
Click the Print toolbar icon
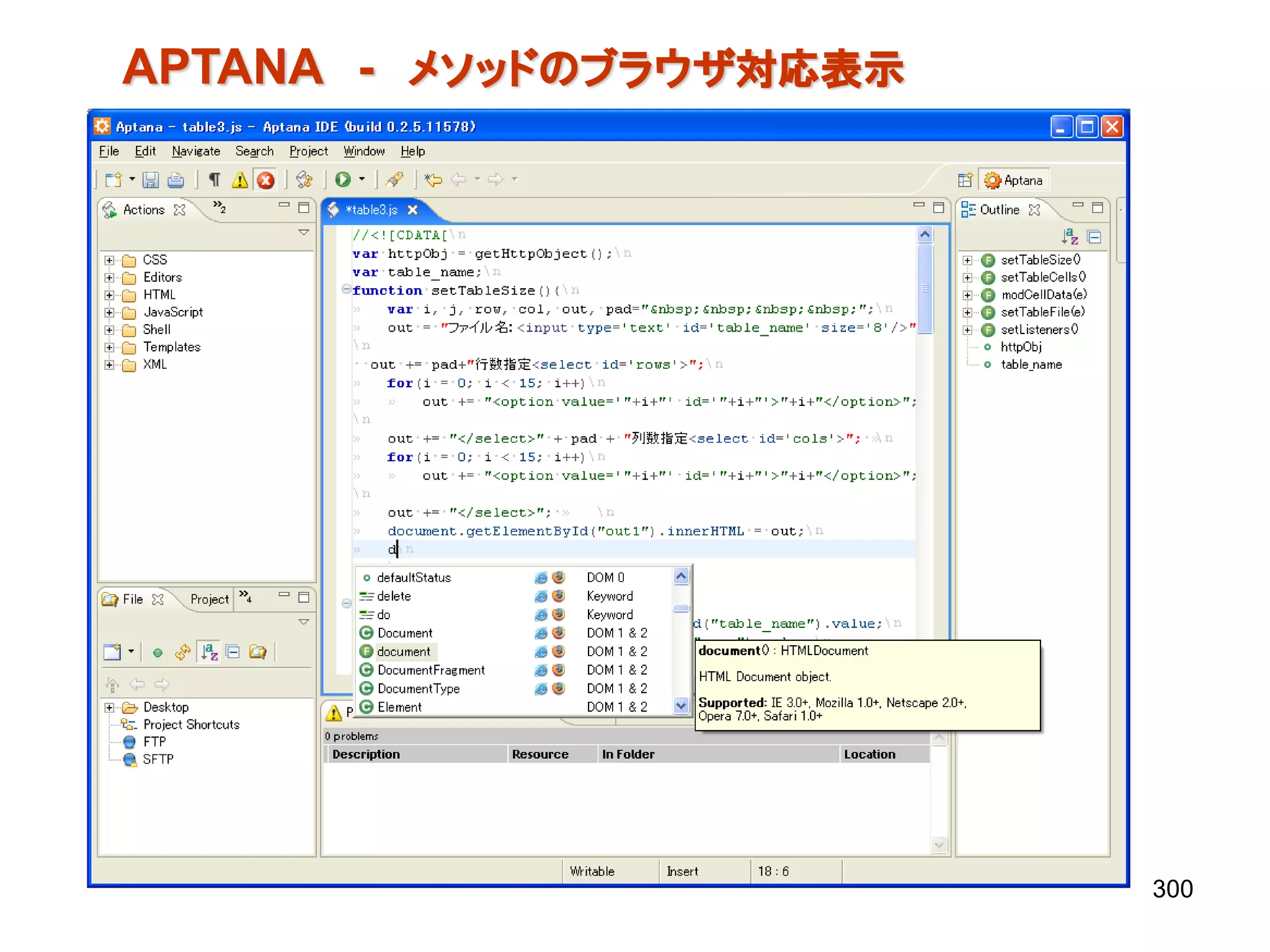pyautogui.click(x=176, y=180)
